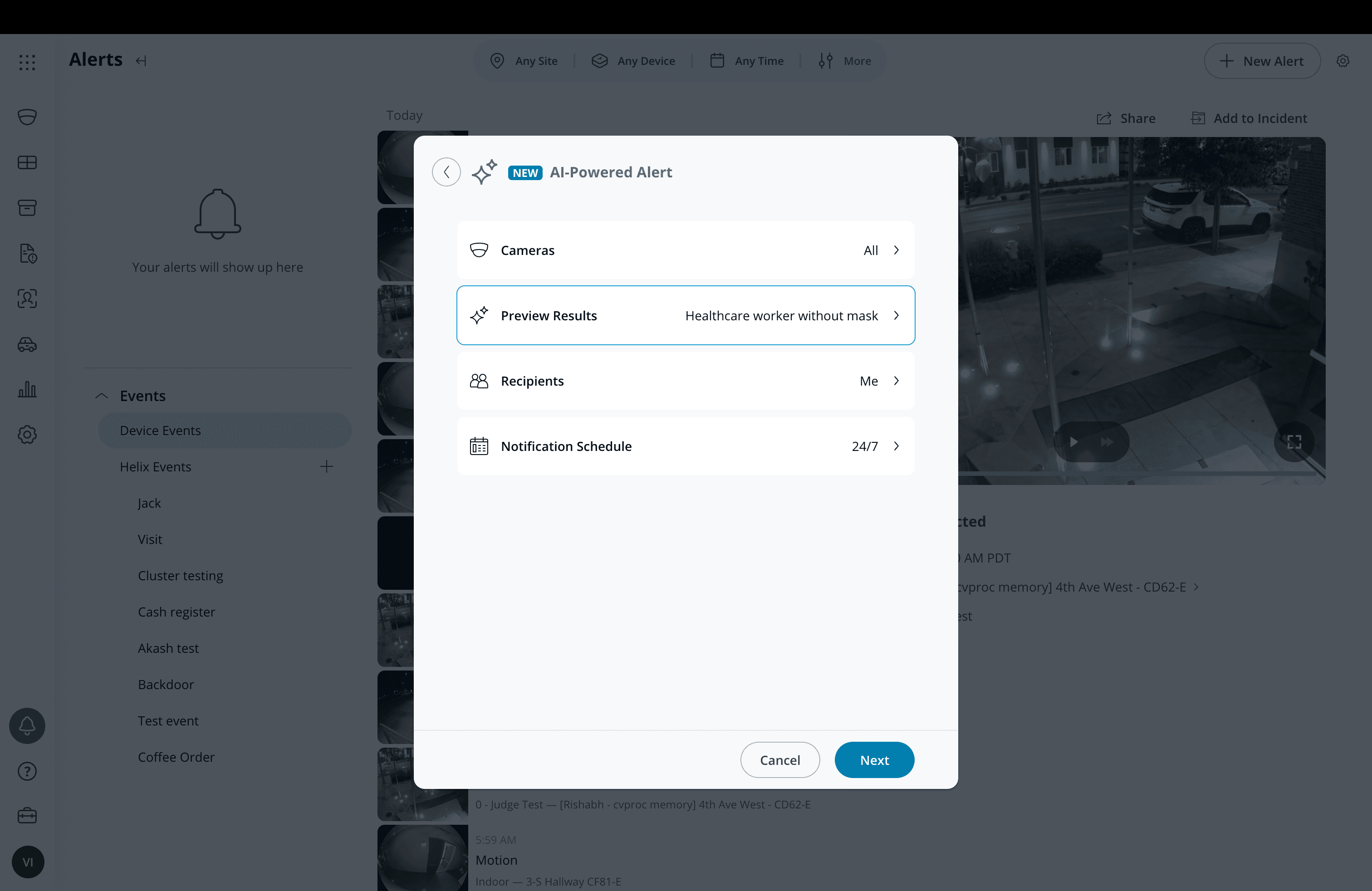Select the Cameras icon in the sidebar
Image resolution: width=1372 pixels, height=891 pixels.
tap(27, 117)
